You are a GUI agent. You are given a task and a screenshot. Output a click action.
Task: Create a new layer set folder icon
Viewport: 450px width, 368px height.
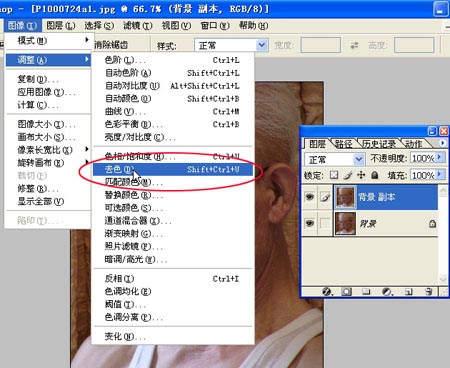(x=366, y=292)
